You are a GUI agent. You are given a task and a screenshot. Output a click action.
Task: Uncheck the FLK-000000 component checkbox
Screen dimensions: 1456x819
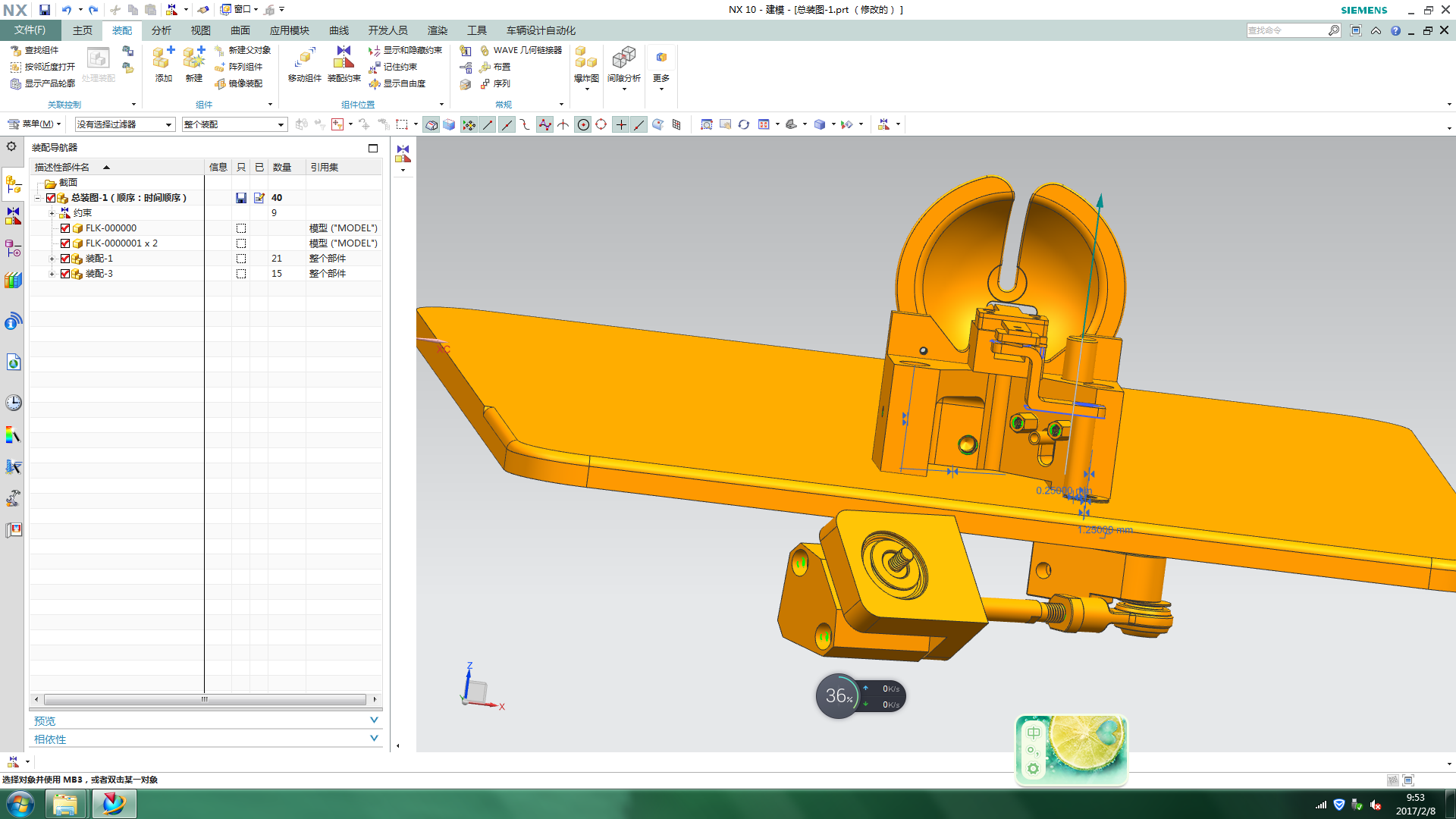click(65, 228)
